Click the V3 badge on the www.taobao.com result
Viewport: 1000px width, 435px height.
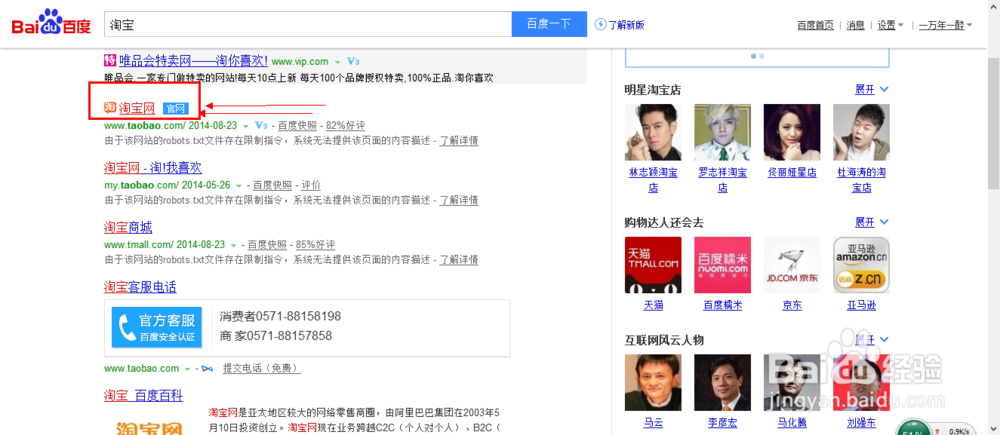point(261,125)
